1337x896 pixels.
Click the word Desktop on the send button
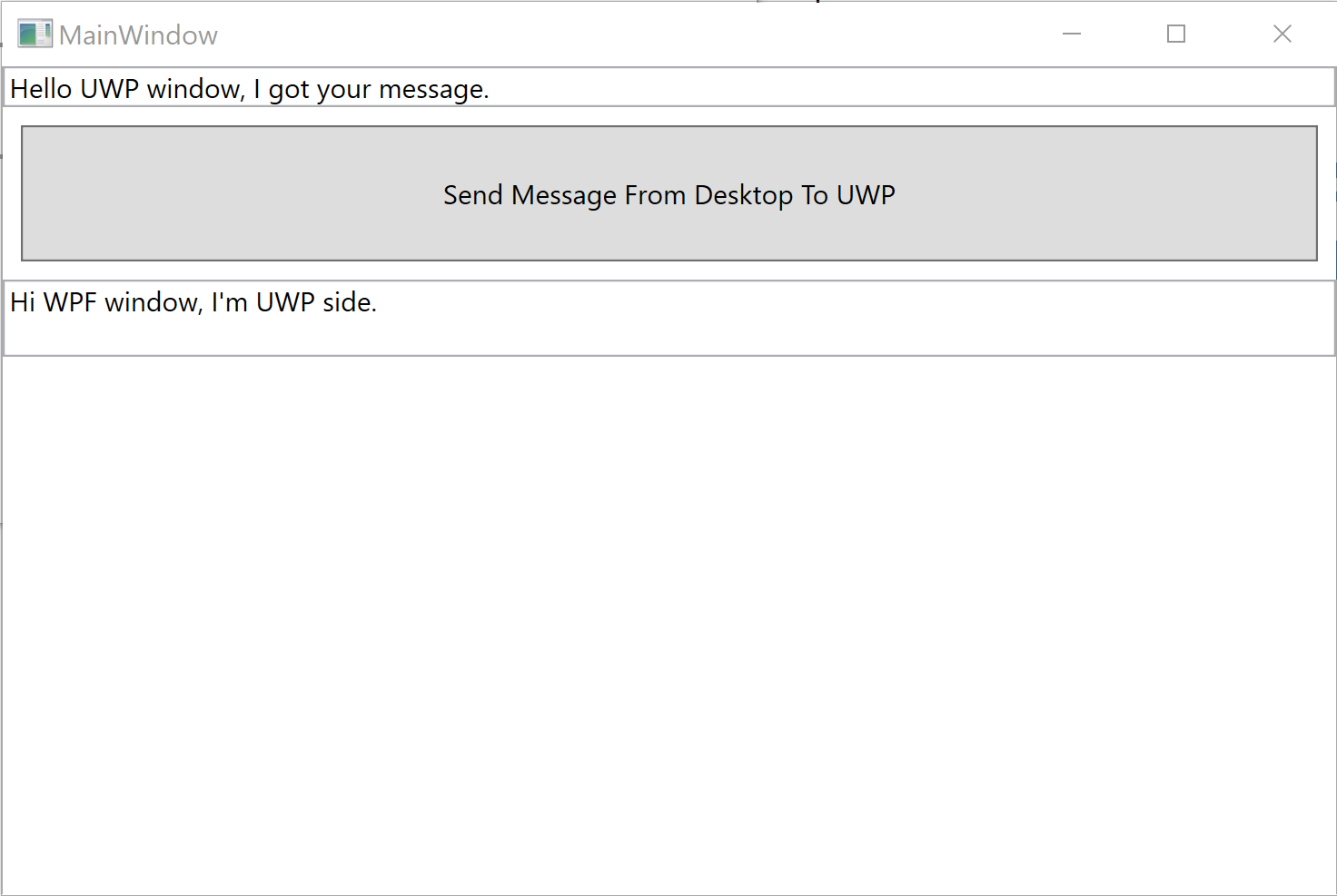point(743,195)
